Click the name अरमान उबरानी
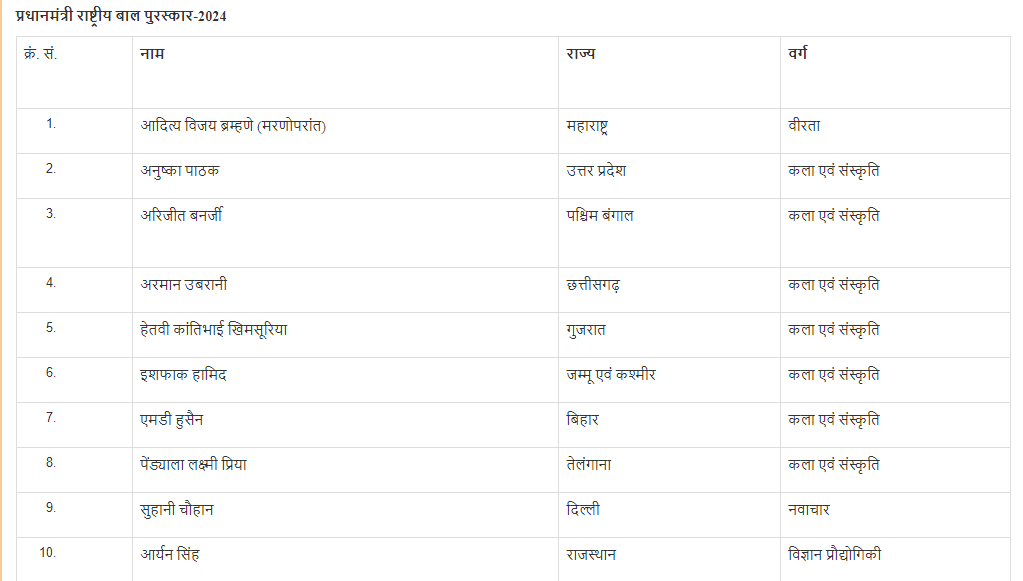The width and height of the screenshot is (1023, 581). [183, 285]
